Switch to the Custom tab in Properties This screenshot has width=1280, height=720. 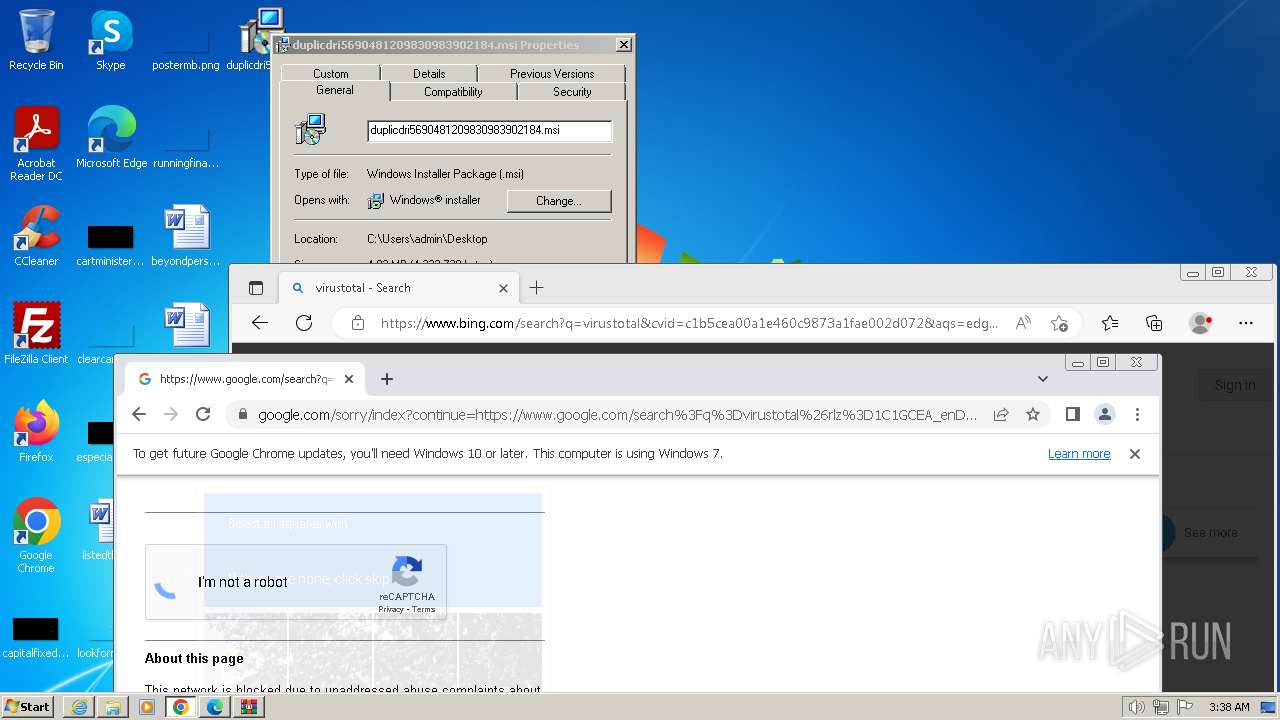(330, 73)
